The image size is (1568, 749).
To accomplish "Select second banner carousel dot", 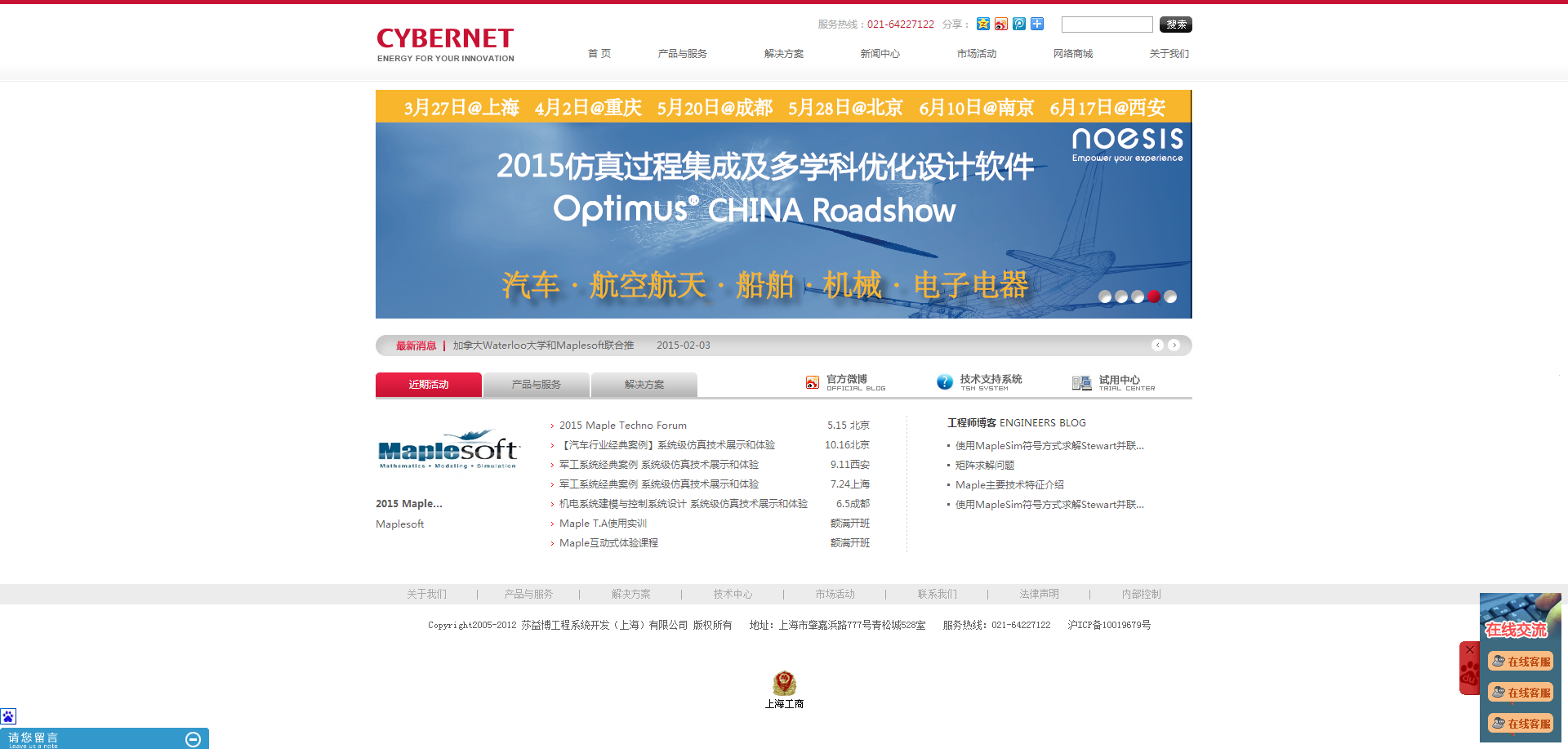I will pos(1121,296).
